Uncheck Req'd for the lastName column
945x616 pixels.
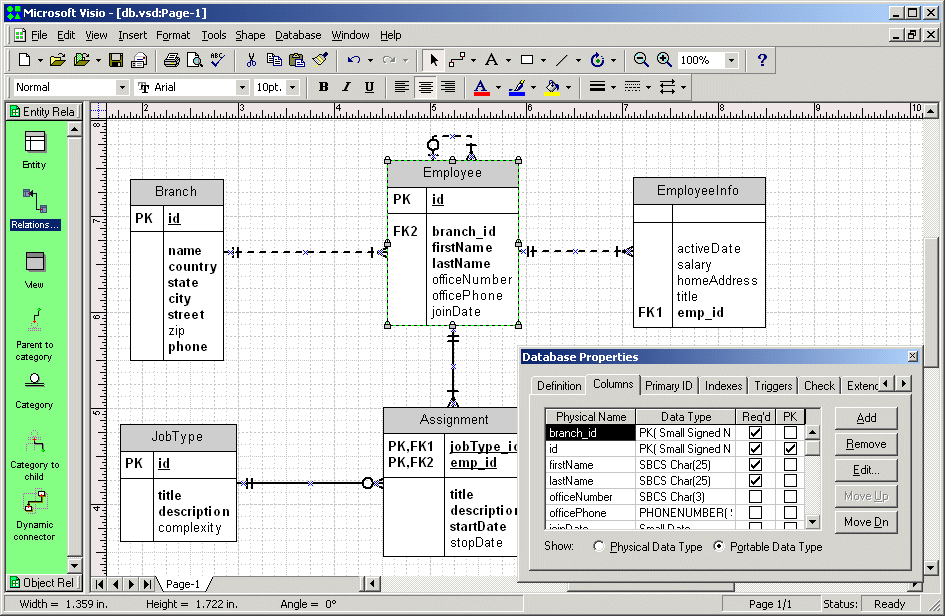point(755,481)
